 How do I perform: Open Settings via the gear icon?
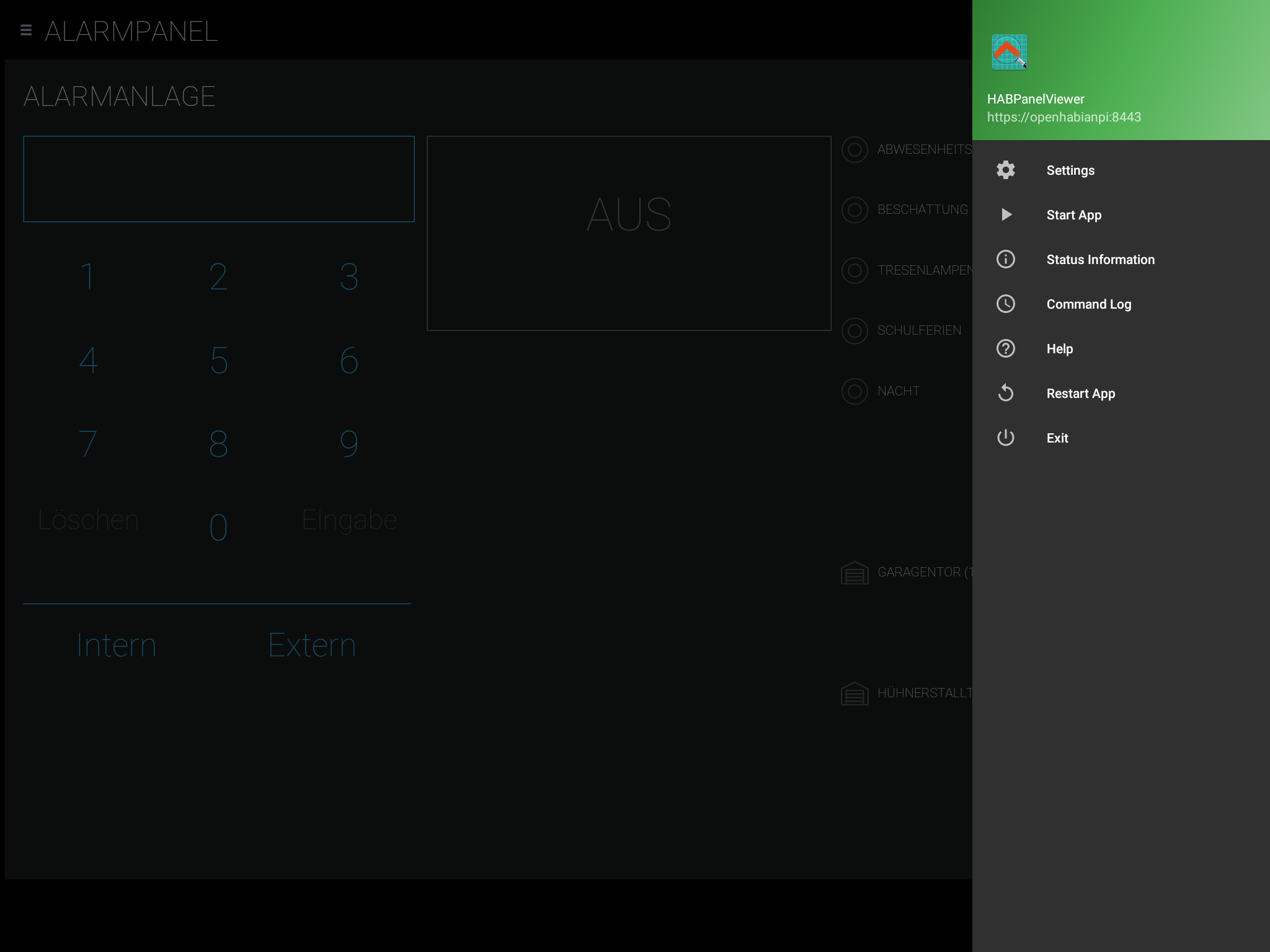point(1005,170)
